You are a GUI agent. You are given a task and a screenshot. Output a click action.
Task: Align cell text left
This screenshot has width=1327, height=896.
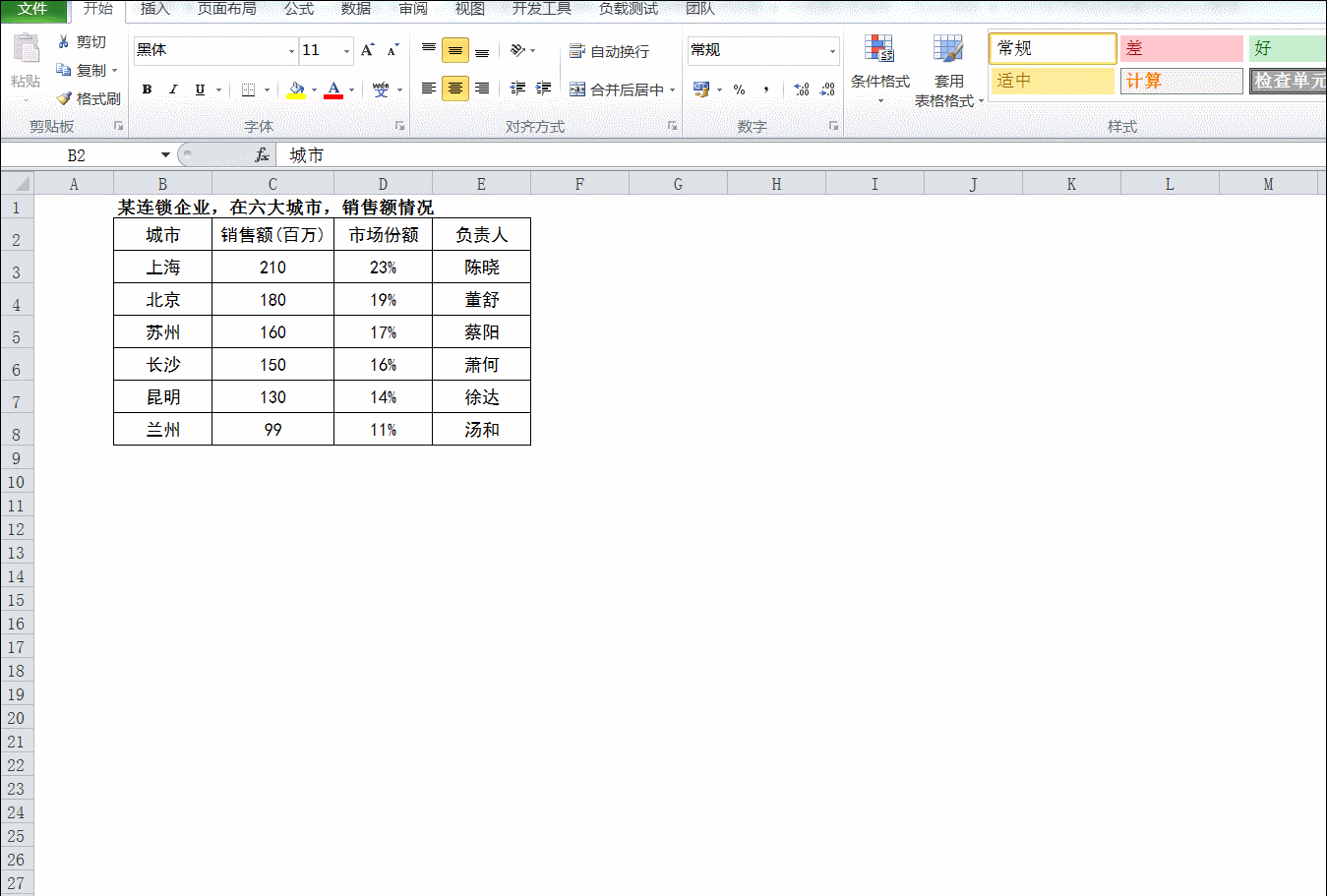point(429,89)
